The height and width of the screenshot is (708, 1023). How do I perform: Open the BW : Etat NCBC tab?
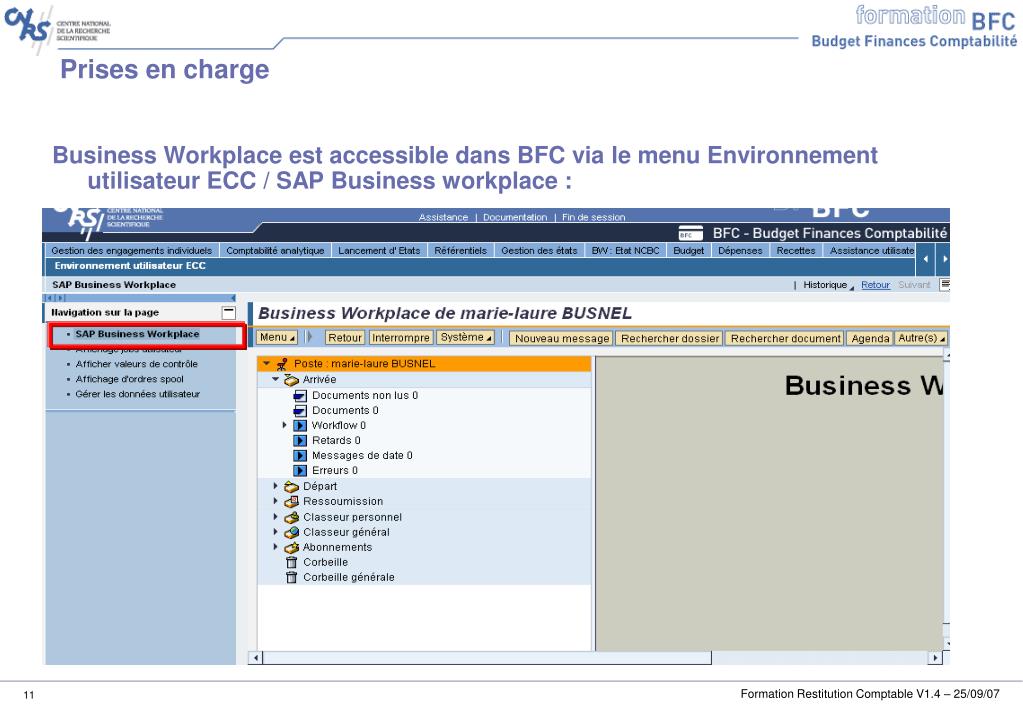tap(625, 251)
